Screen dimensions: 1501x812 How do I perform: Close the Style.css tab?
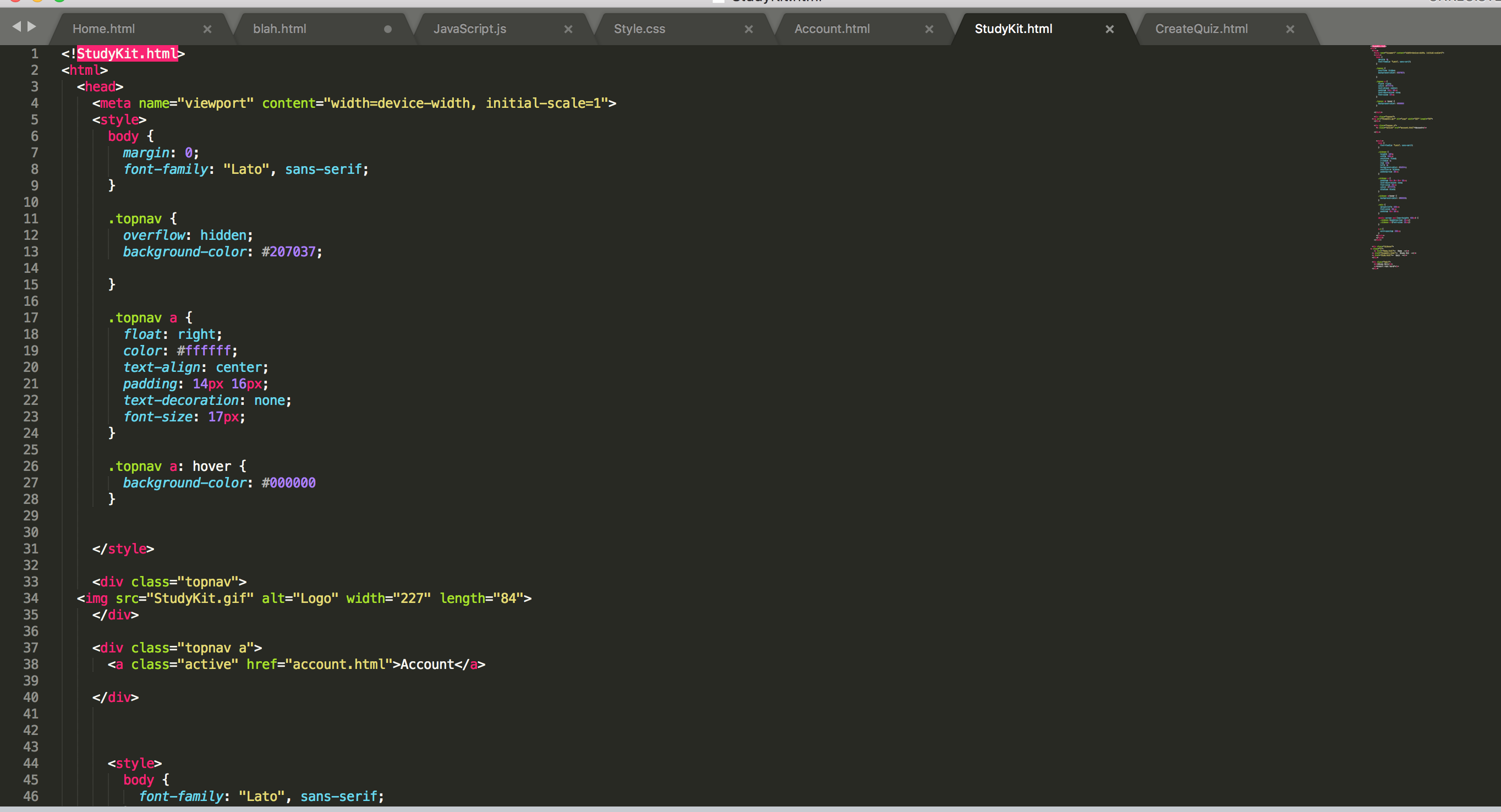749,29
